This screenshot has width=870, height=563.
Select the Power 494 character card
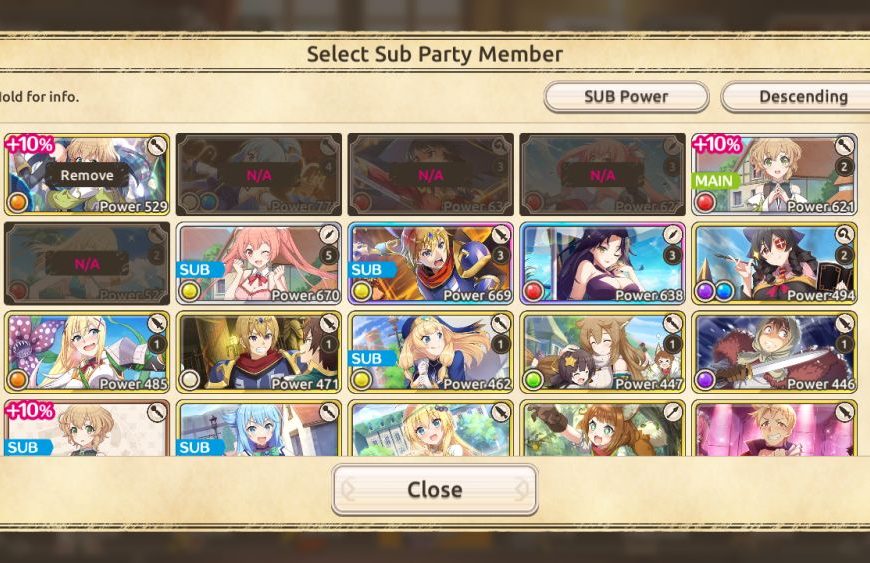point(775,263)
